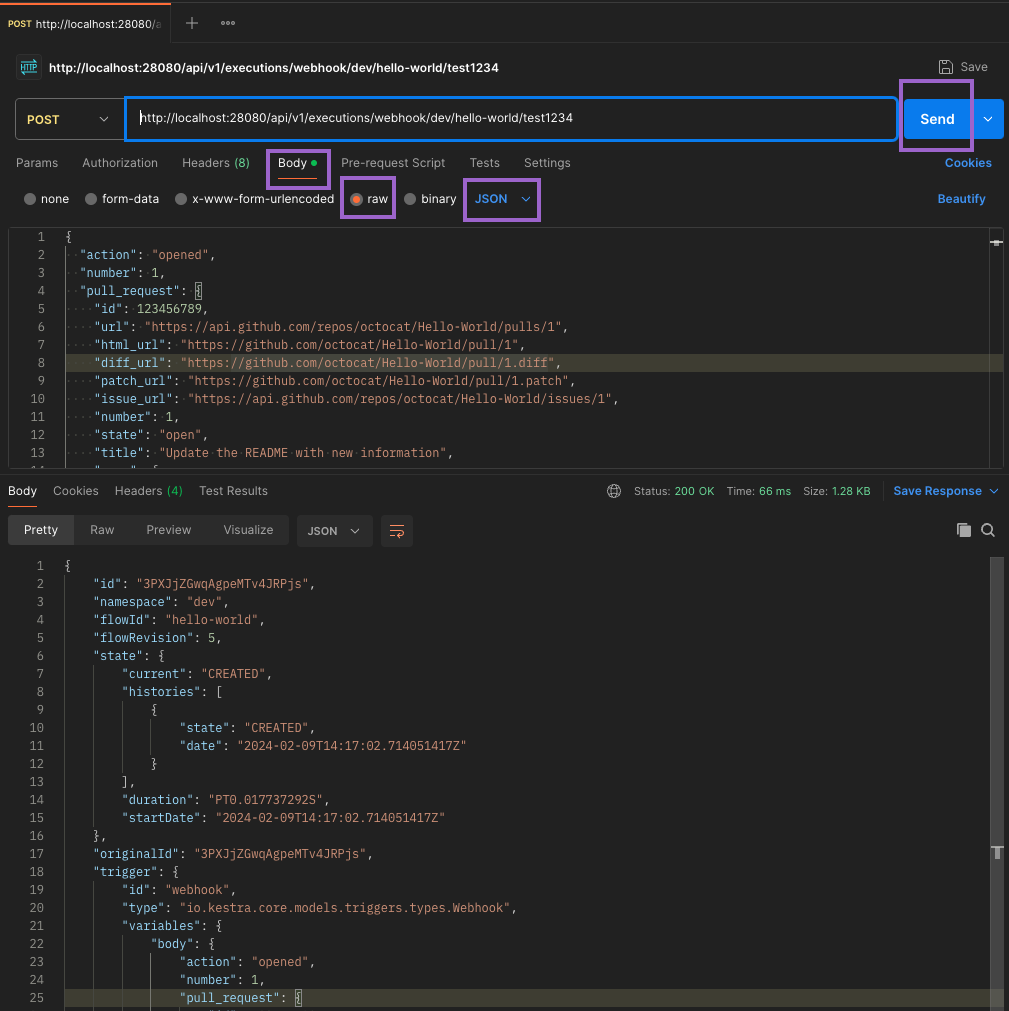Select the form-data body type
The image size is (1009, 1011).
click(121, 199)
